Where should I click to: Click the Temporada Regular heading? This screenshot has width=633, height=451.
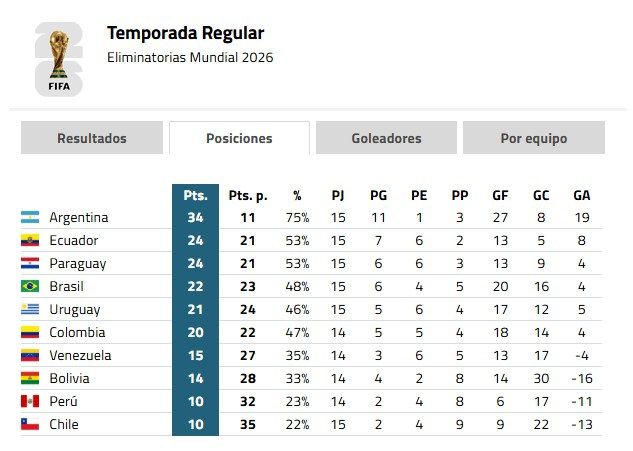[185, 33]
